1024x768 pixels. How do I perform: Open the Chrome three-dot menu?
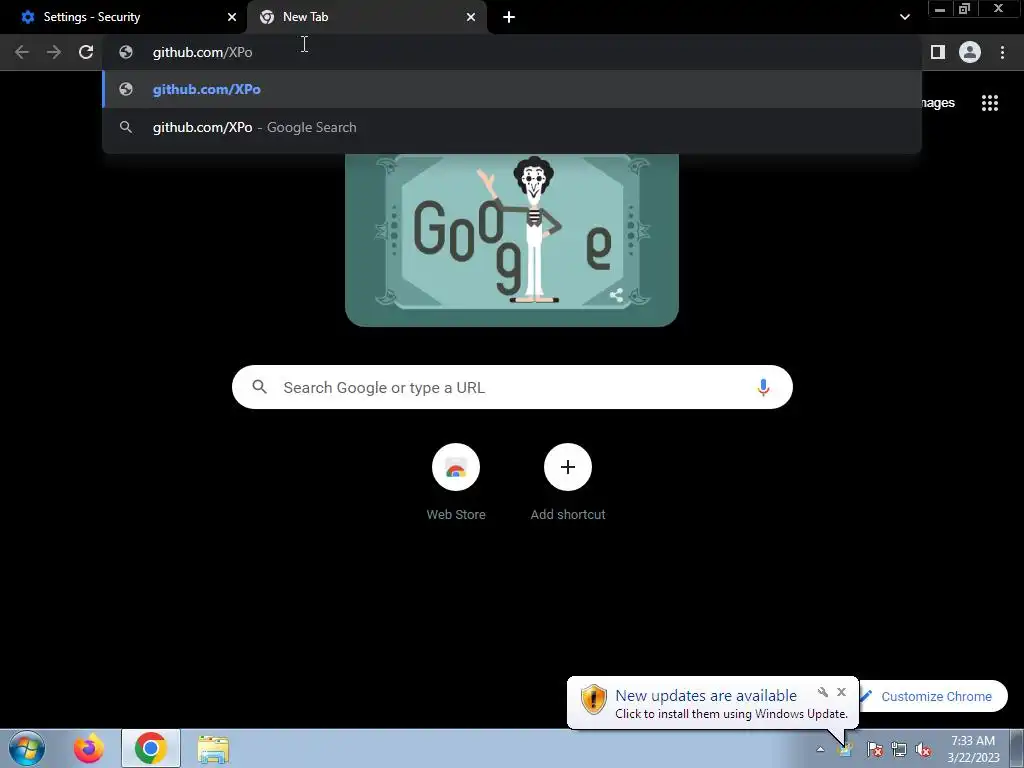click(1002, 52)
